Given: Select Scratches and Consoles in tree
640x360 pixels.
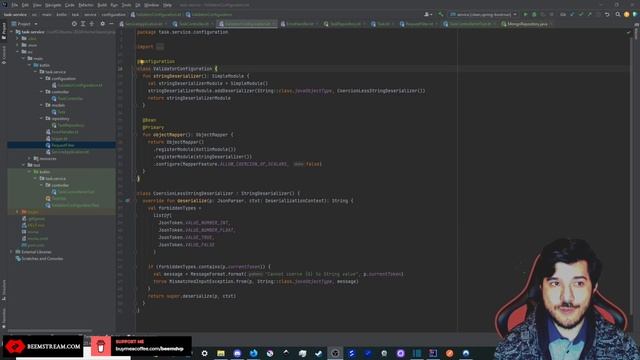Looking at the screenshot, I should [x=42, y=259].
